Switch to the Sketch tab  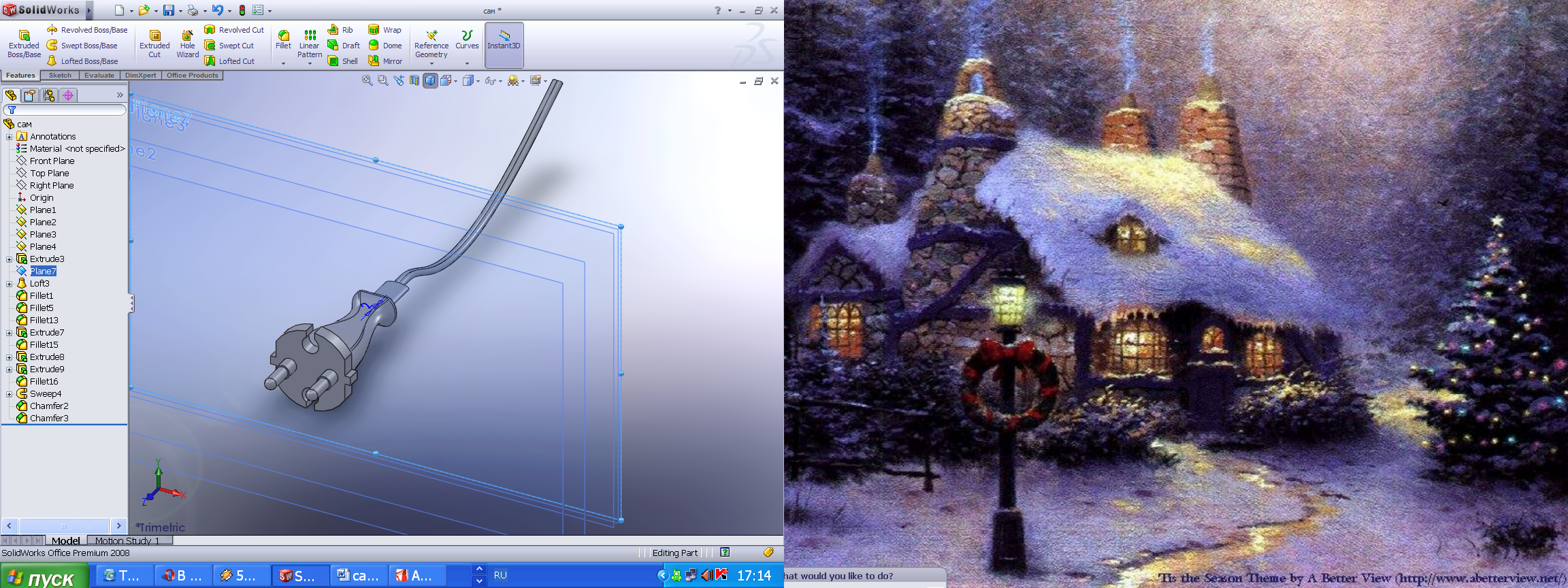[60, 76]
